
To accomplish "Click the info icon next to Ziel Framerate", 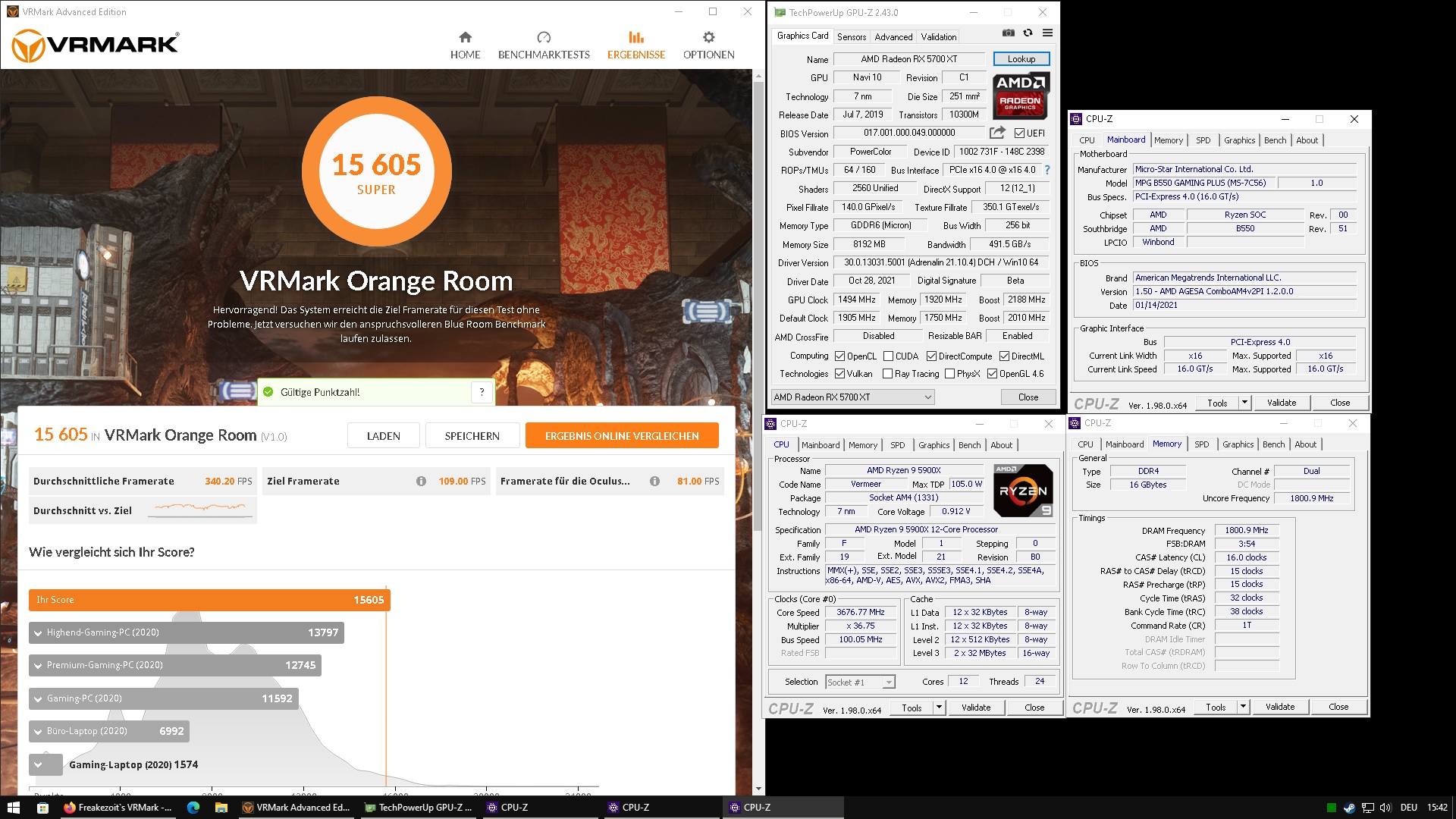I will coord(421,482).
